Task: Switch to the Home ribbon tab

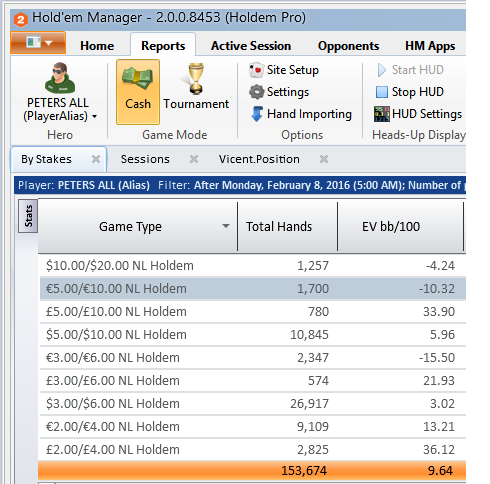Action: pos(97,46)
